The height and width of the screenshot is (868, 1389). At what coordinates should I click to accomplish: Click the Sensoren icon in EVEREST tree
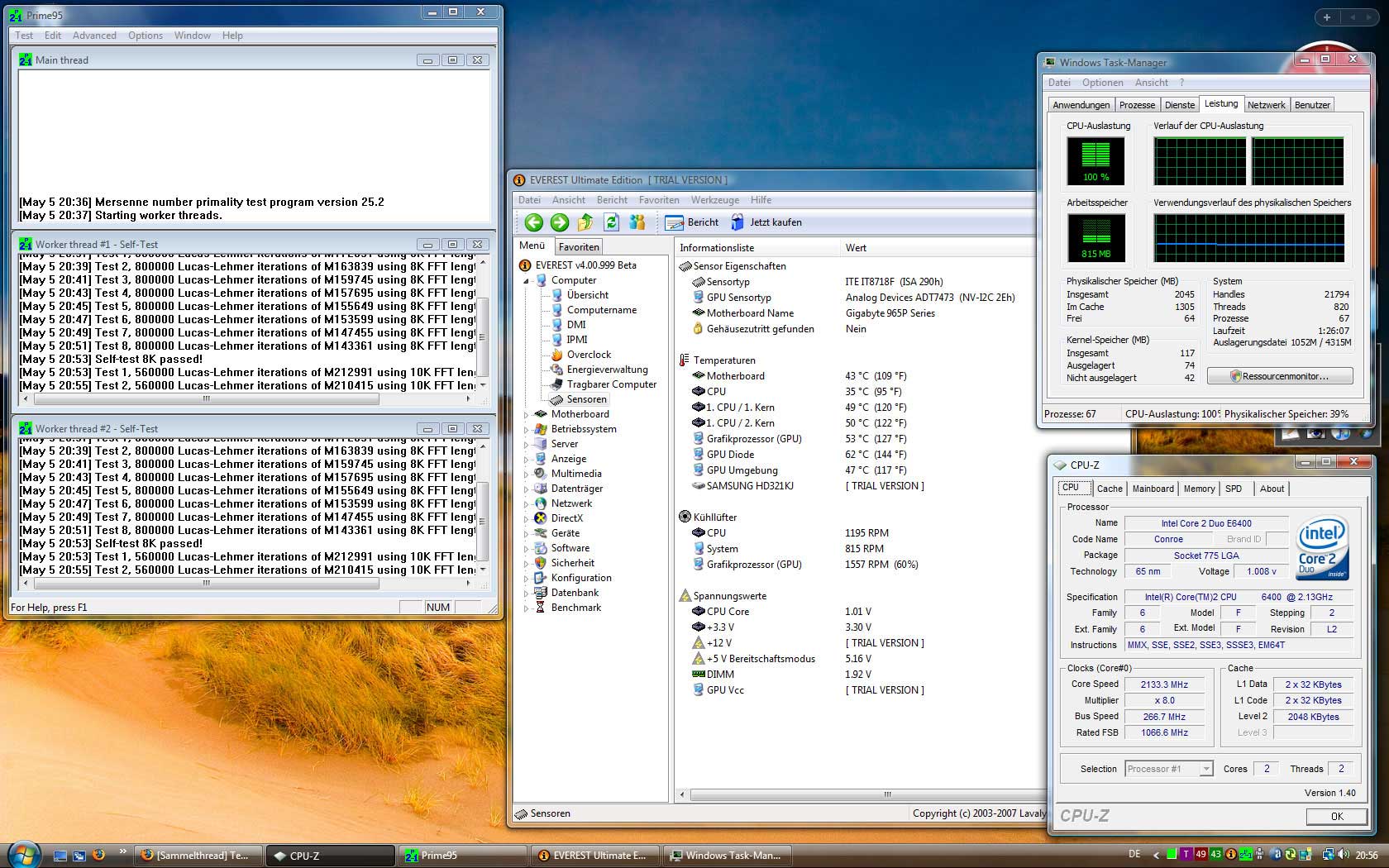557,399
